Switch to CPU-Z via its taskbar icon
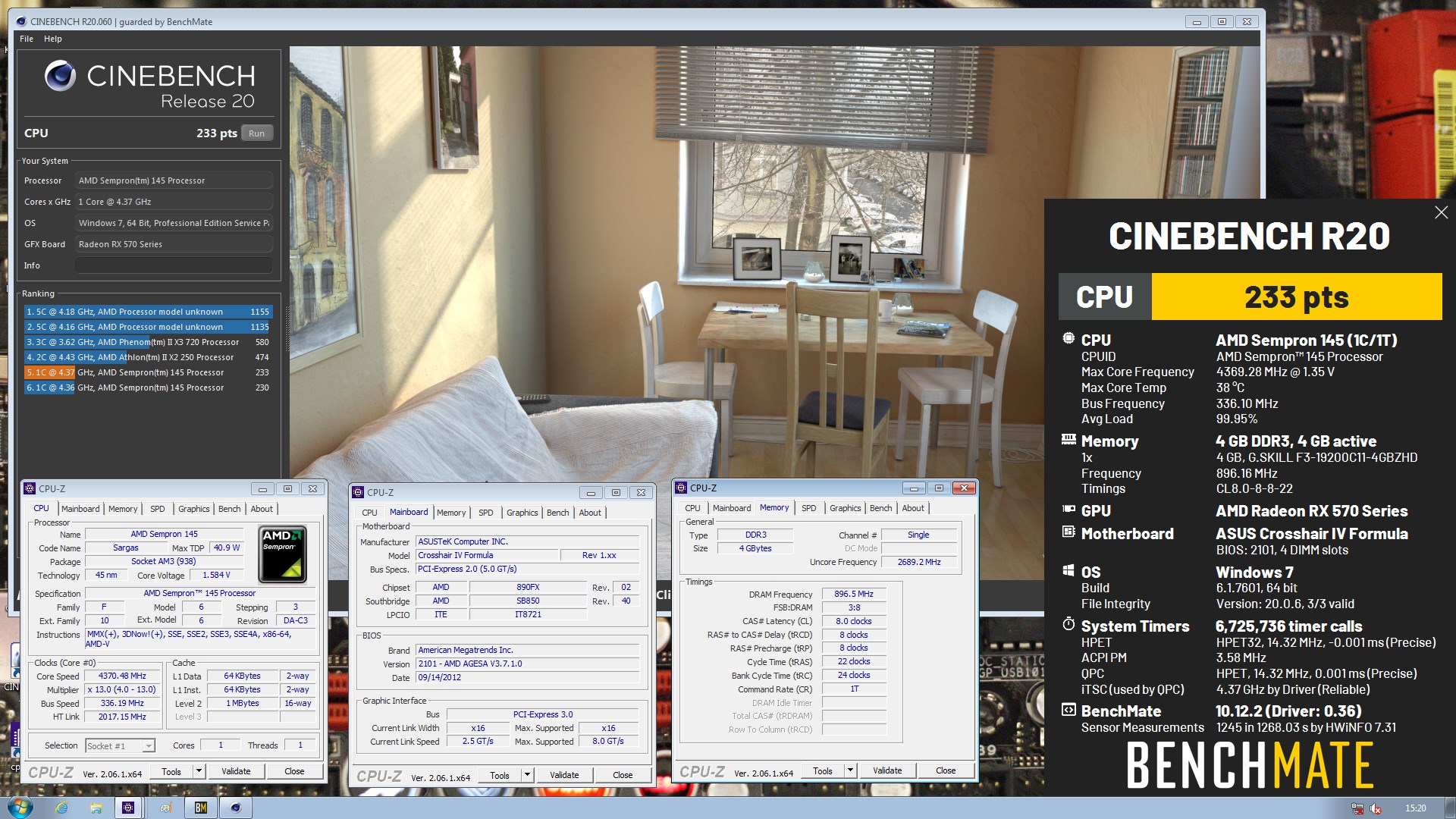 tap(128, 808)
